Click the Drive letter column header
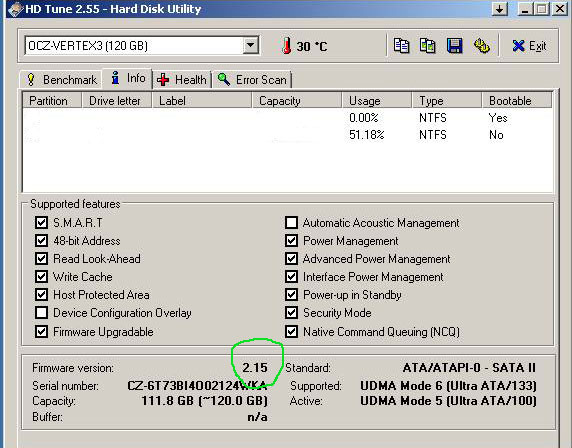This screenshot has height=448, width=572. [116, 101]
